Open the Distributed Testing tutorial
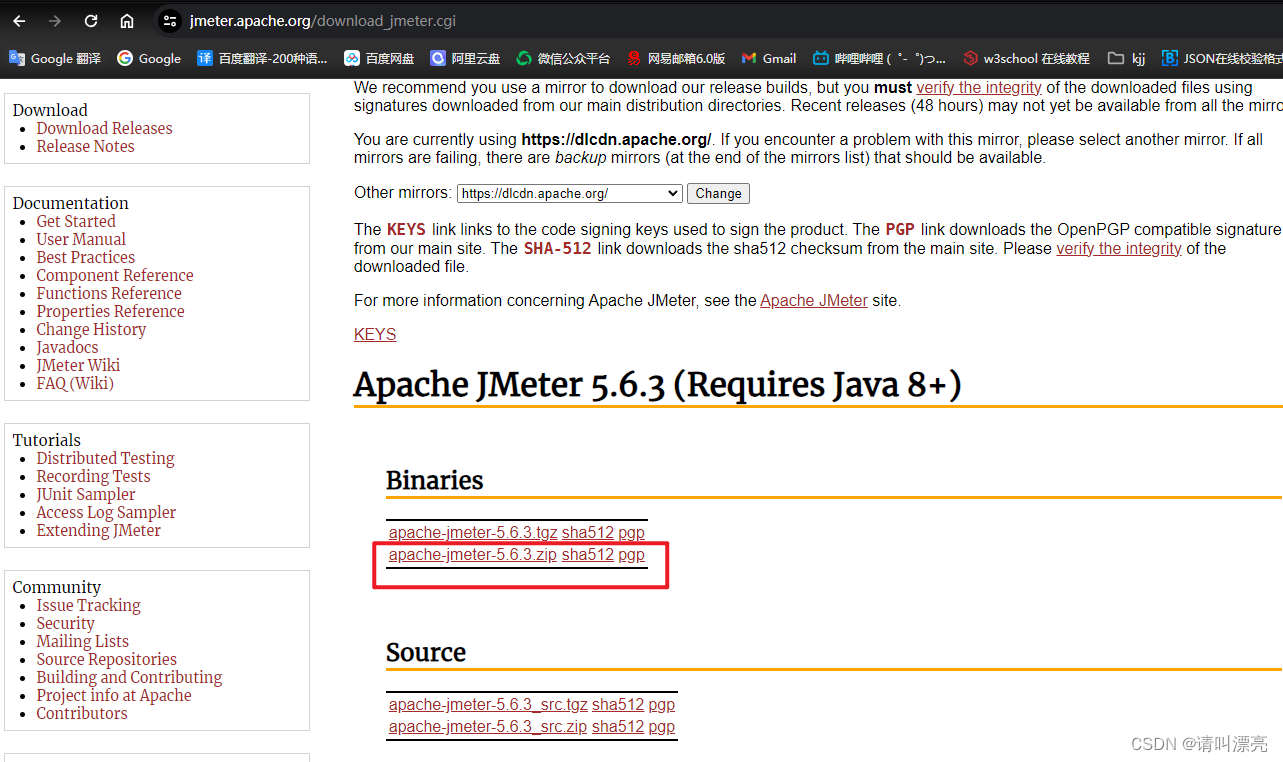 coord(105,458)
